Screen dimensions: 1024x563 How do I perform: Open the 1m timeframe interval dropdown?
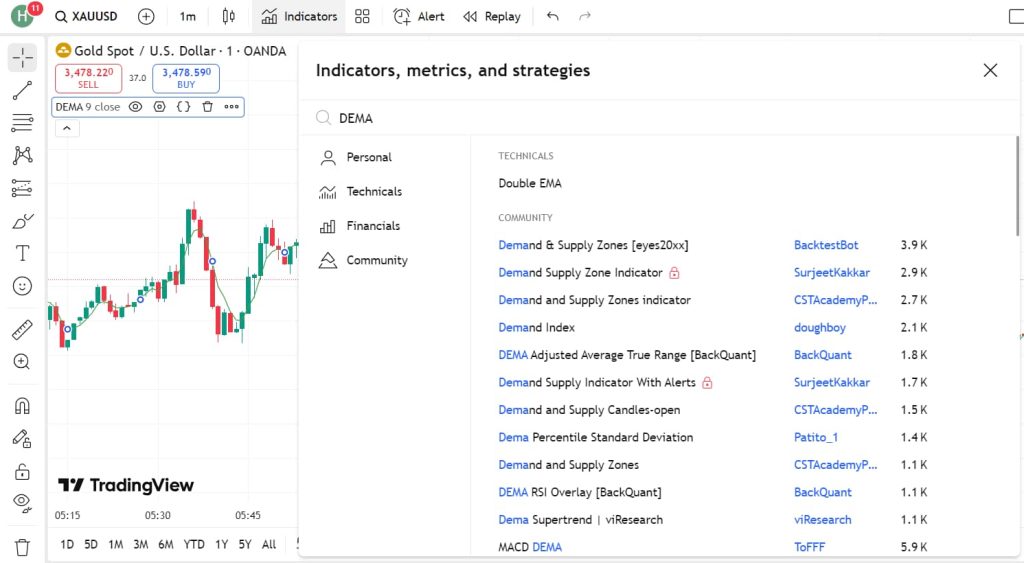(187, 16)
